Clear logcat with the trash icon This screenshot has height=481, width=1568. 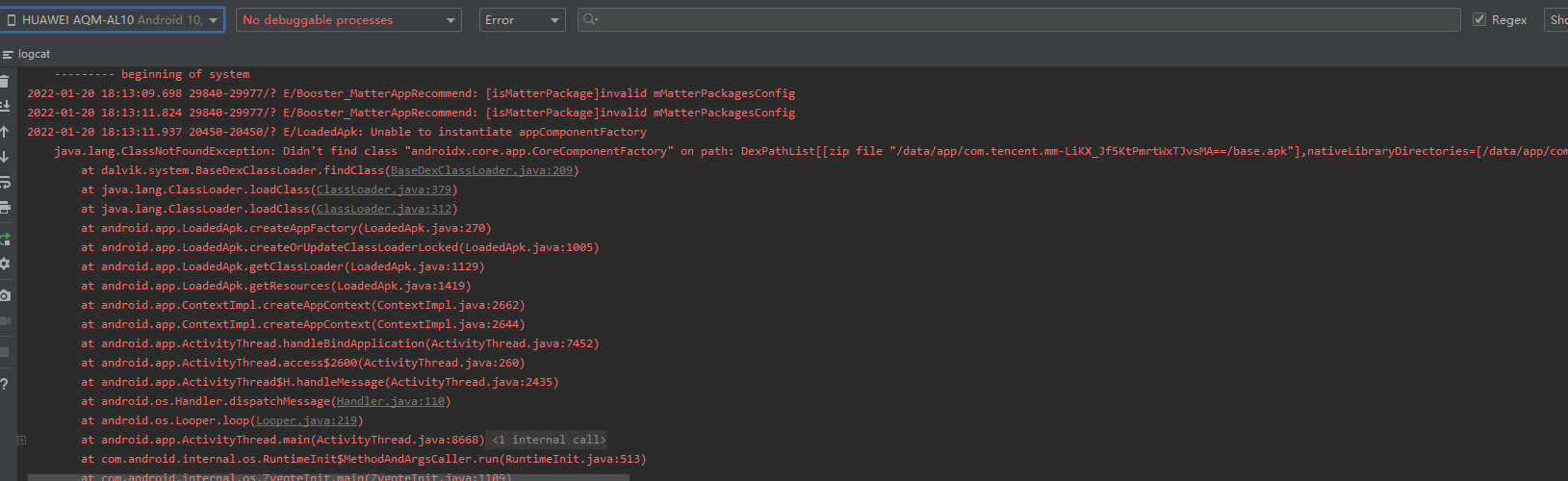(x=5, y=81)
